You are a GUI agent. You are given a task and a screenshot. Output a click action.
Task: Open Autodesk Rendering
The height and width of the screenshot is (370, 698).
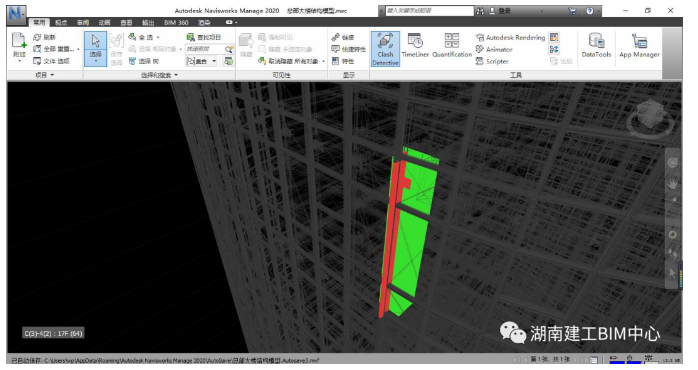510,37
